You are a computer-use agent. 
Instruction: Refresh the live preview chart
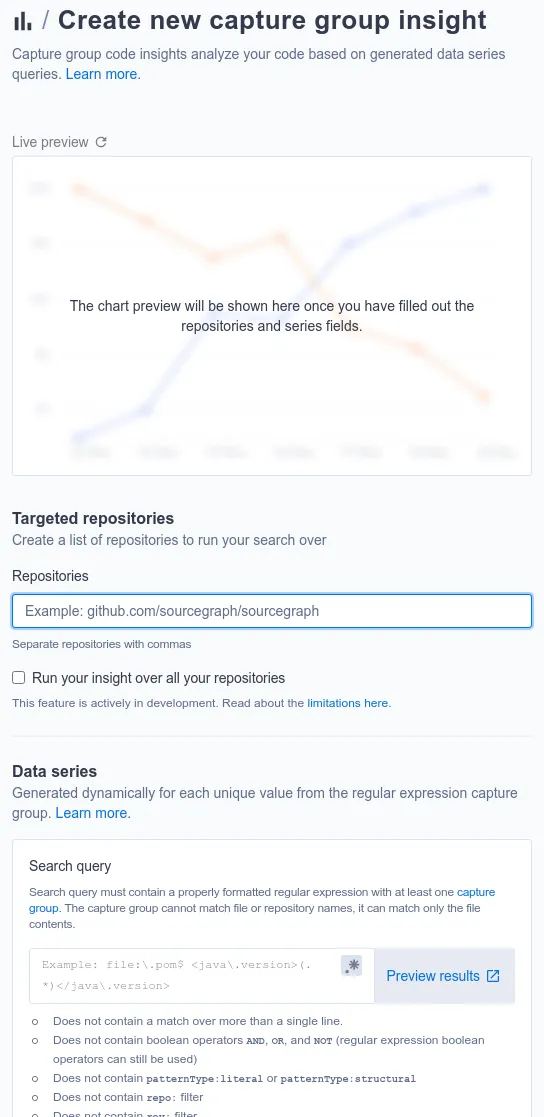101,142
